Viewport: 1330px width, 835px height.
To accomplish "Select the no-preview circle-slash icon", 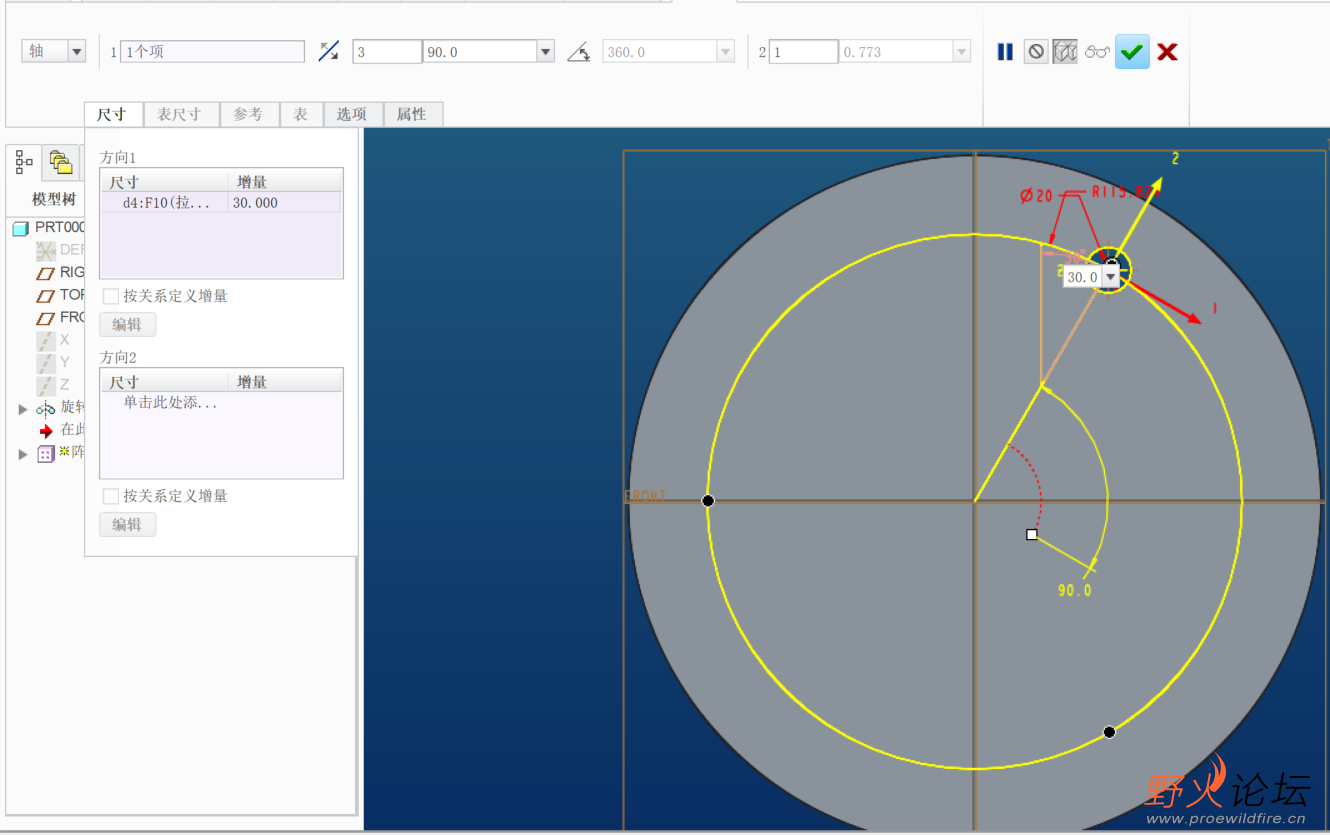I will pyautogui.click(x=1036, y=52).
